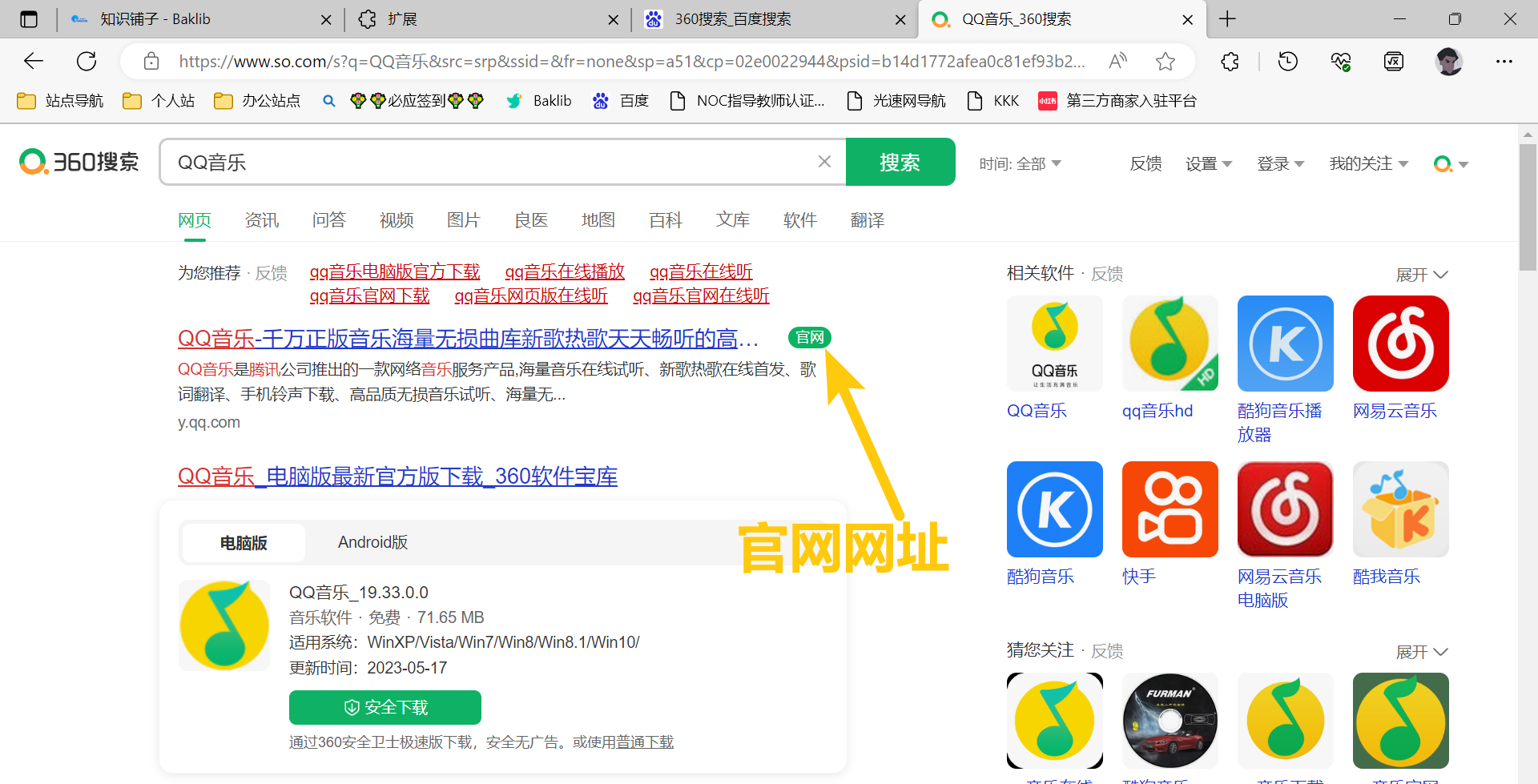Open browser History clock icon
Viewport: 1538px width, 784px height.
tap(1288, 61)
